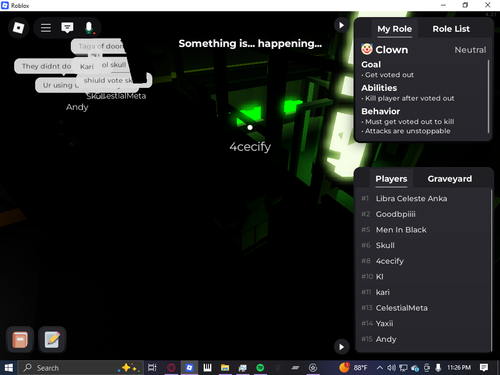
Task: Open the notepad with pencil button
Action: click(52, 340)
